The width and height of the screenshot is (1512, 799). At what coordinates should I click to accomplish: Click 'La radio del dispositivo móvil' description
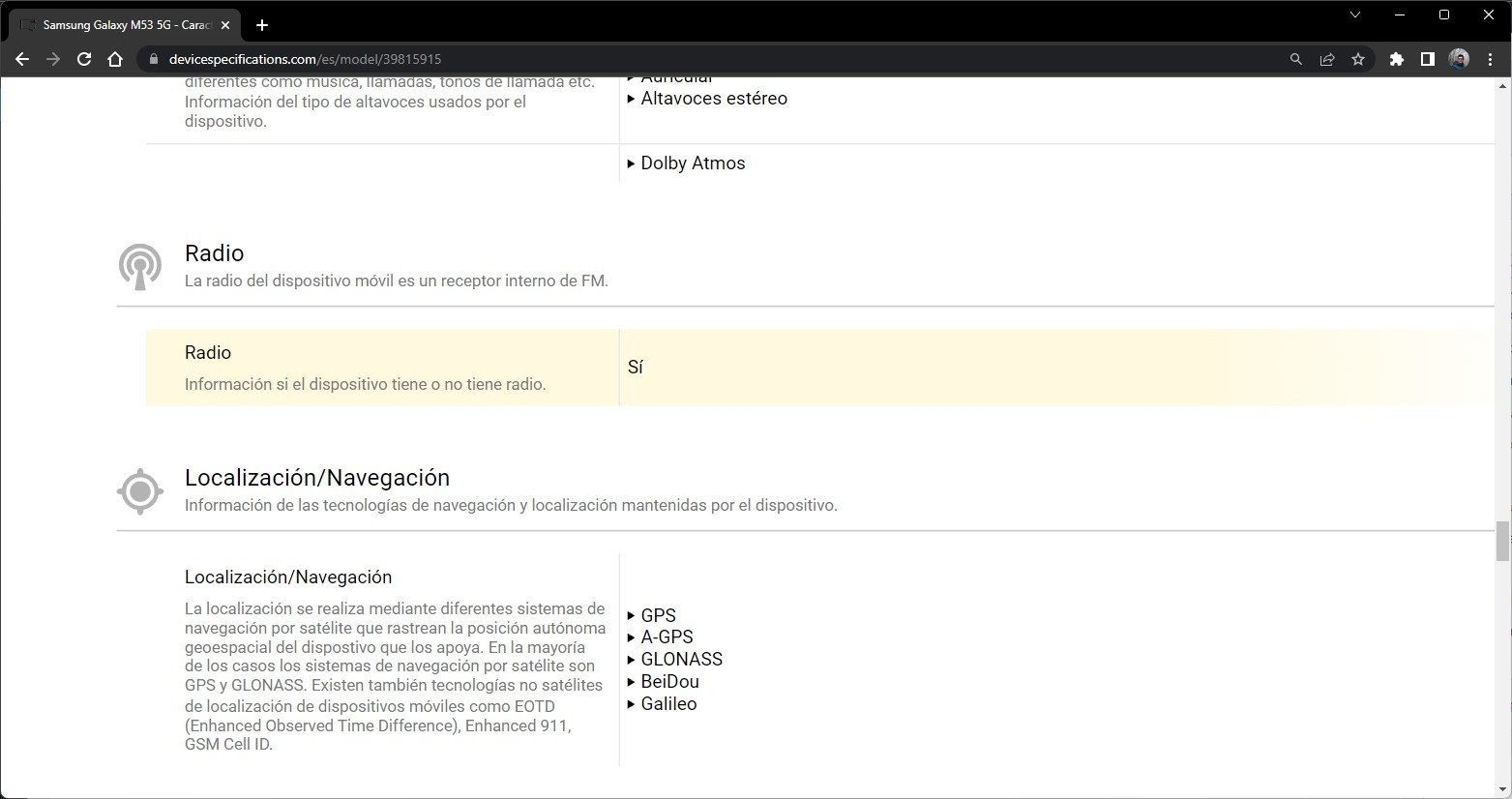point(397,281)
